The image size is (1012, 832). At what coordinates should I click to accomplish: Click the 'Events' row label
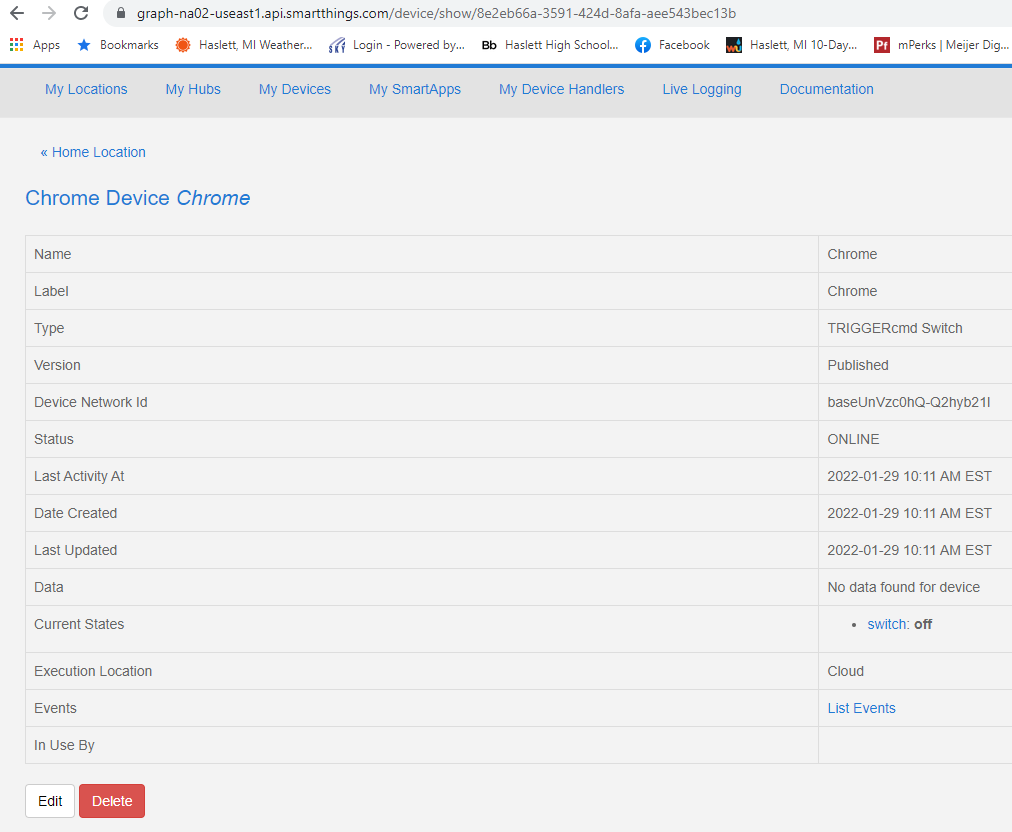tap(55, 708)
